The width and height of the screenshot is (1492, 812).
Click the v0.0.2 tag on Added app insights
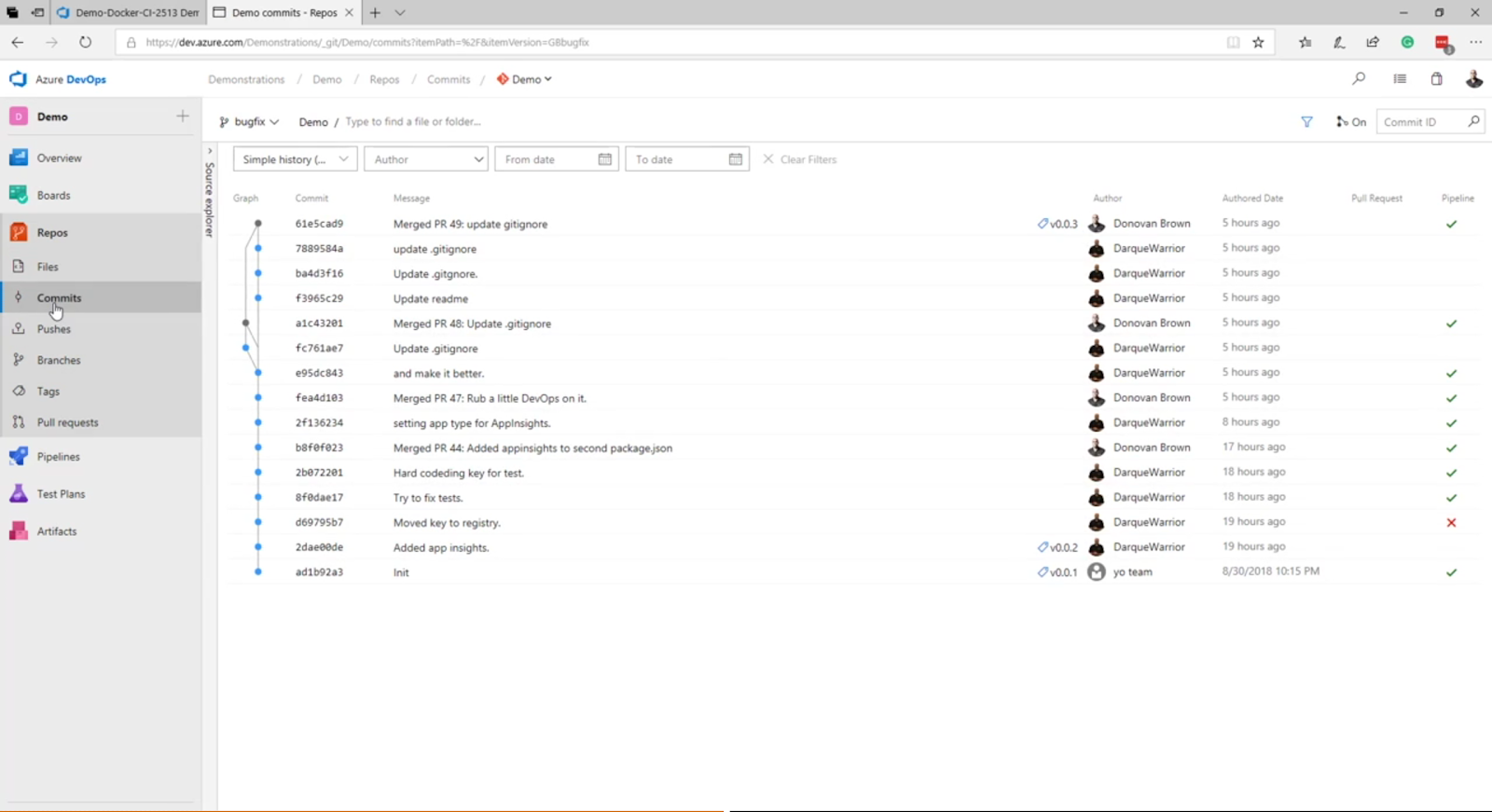(x=1057, y=547)
